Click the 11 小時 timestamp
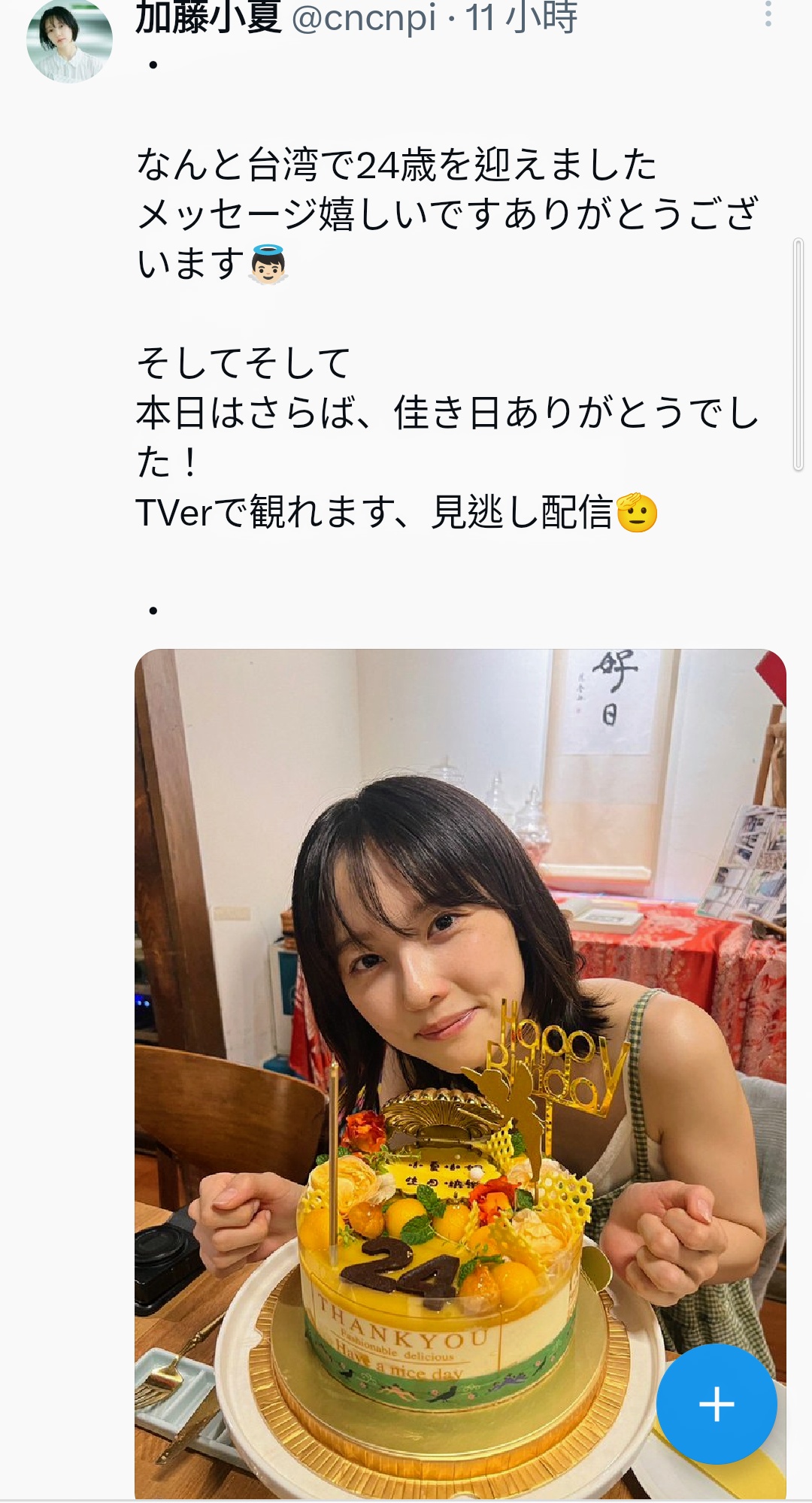The height and width of the screenshot is (1503, 812). point(521,17)
